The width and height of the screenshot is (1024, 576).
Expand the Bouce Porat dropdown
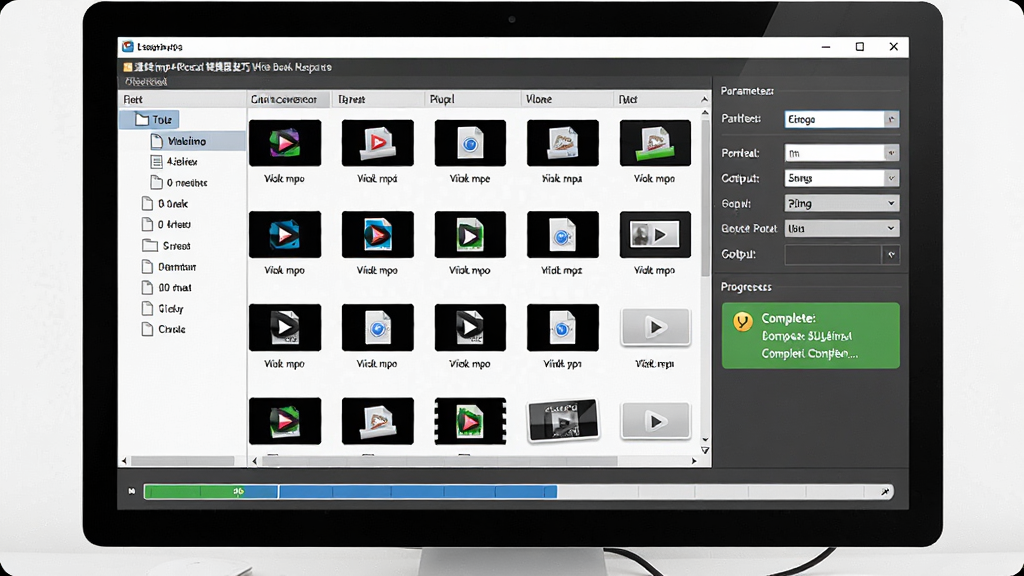coord(841,229)
